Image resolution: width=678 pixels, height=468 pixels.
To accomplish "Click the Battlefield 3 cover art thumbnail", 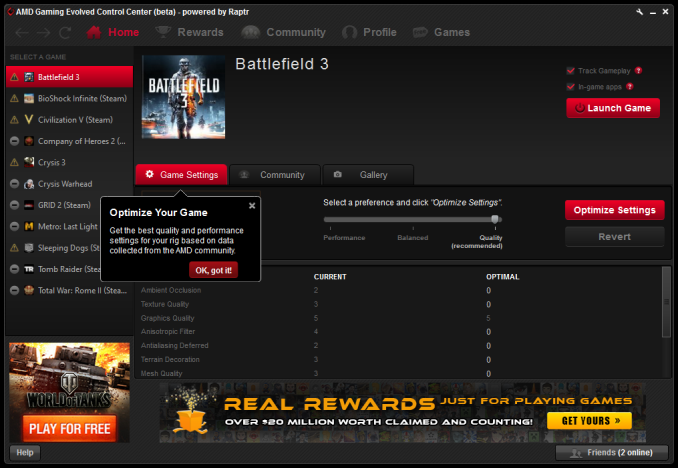I will click(x=183, y=97).
